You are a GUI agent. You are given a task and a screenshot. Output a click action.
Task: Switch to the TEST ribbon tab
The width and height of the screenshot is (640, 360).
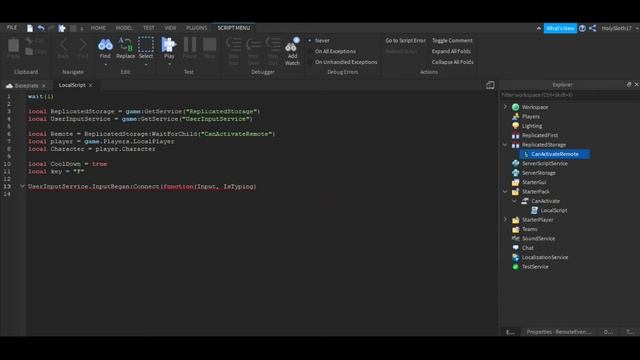click(x=149, y=28)
